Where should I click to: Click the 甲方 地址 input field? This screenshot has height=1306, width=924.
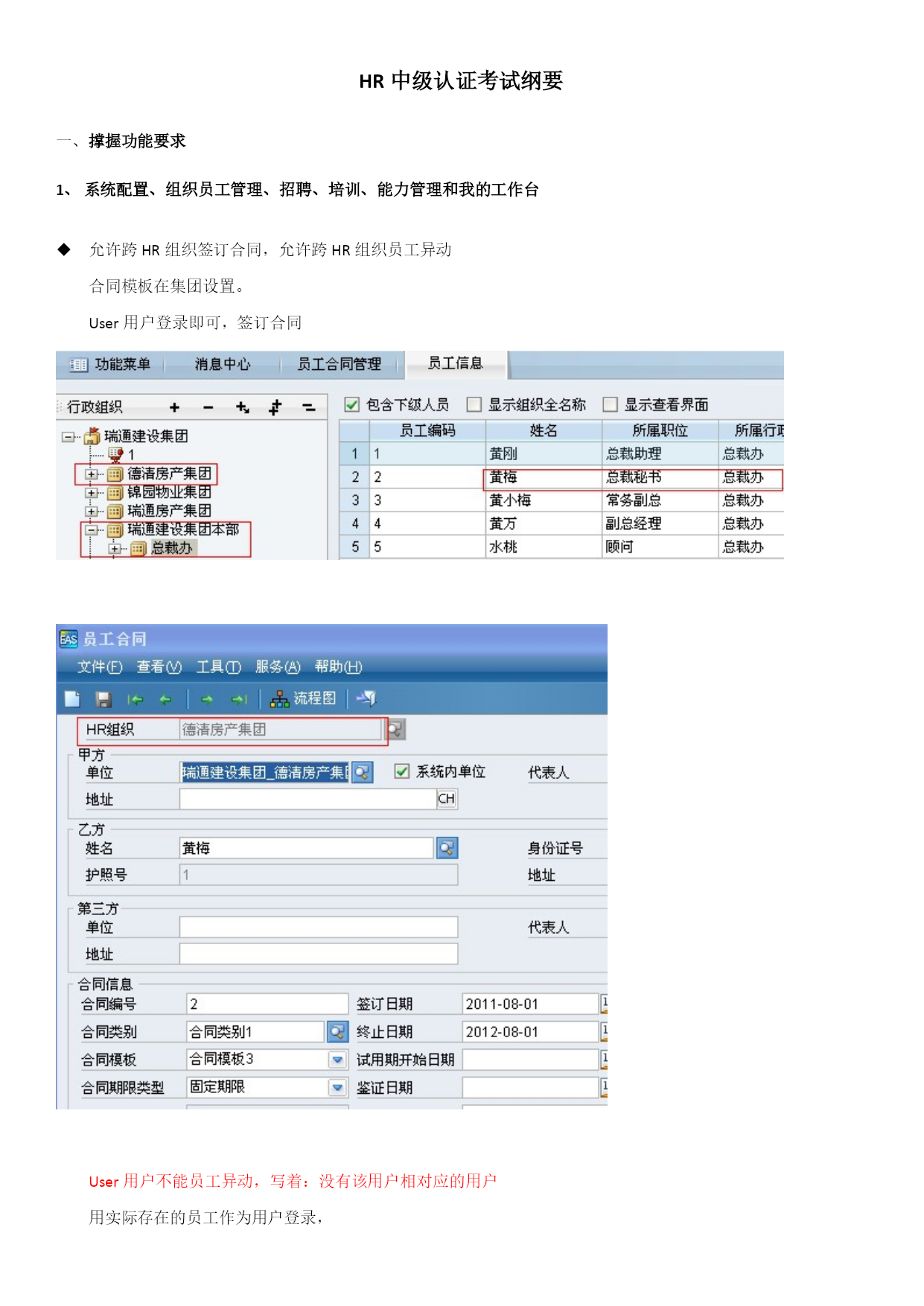coord(308,799)
